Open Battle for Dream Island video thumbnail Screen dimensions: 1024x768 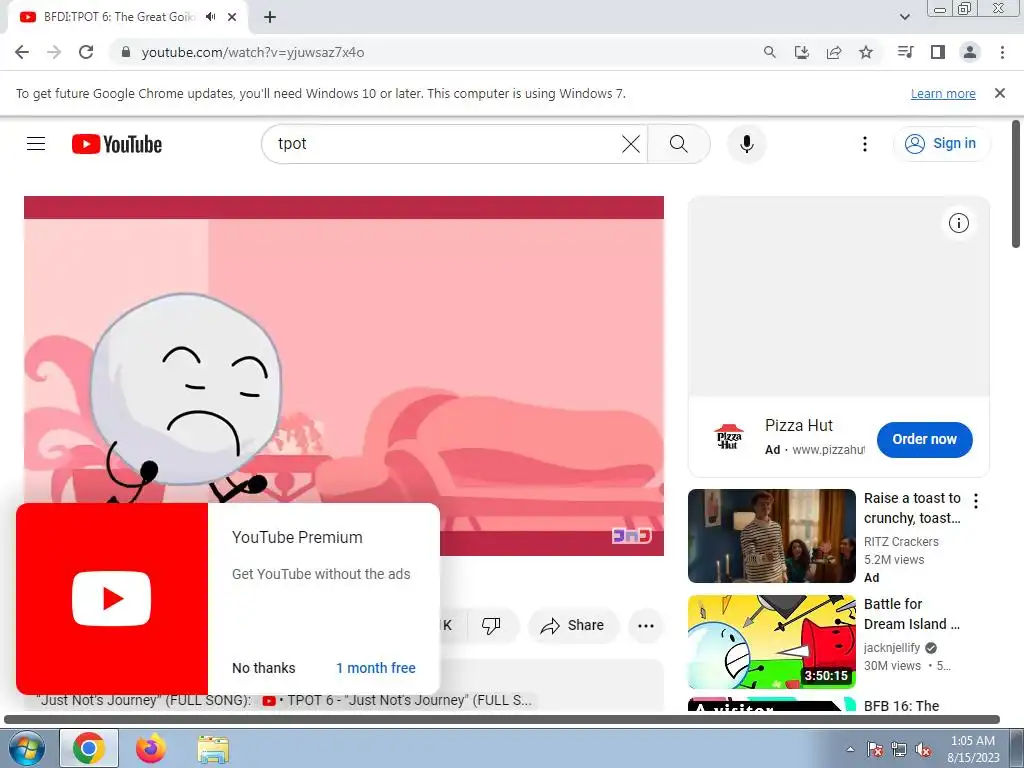[x=771, y=641]
